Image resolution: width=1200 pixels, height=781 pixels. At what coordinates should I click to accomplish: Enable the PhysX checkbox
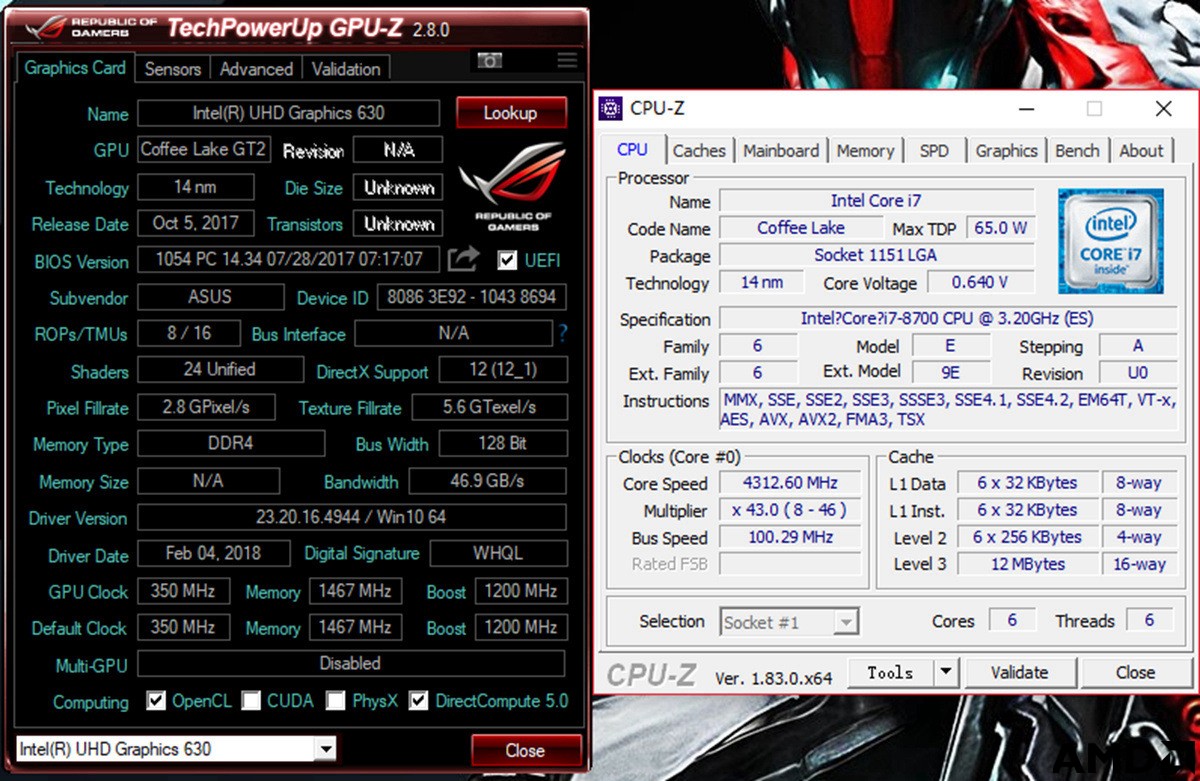click(335, 700)
